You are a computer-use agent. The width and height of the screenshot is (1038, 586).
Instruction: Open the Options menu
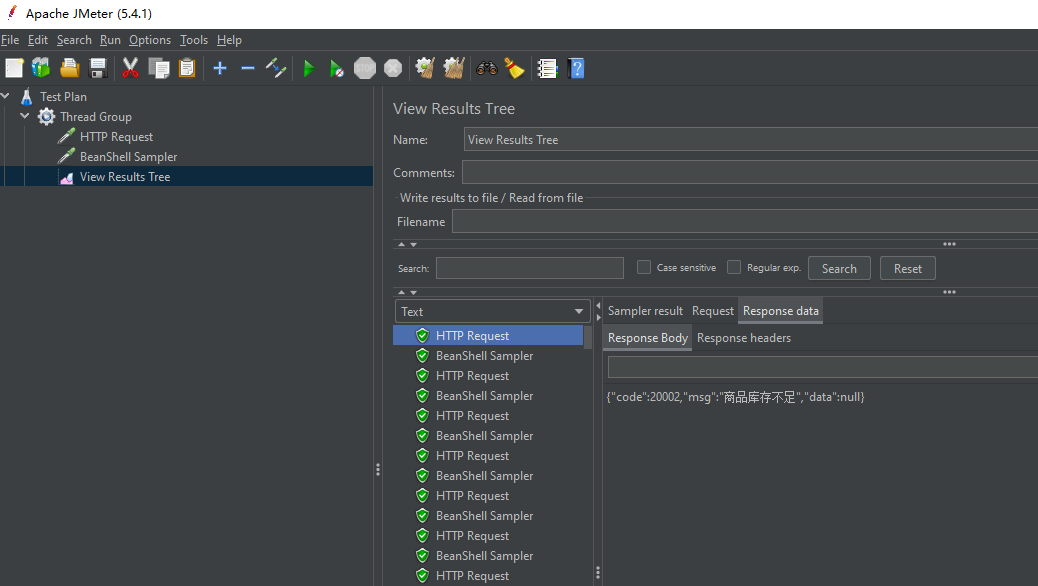[150, 40]
